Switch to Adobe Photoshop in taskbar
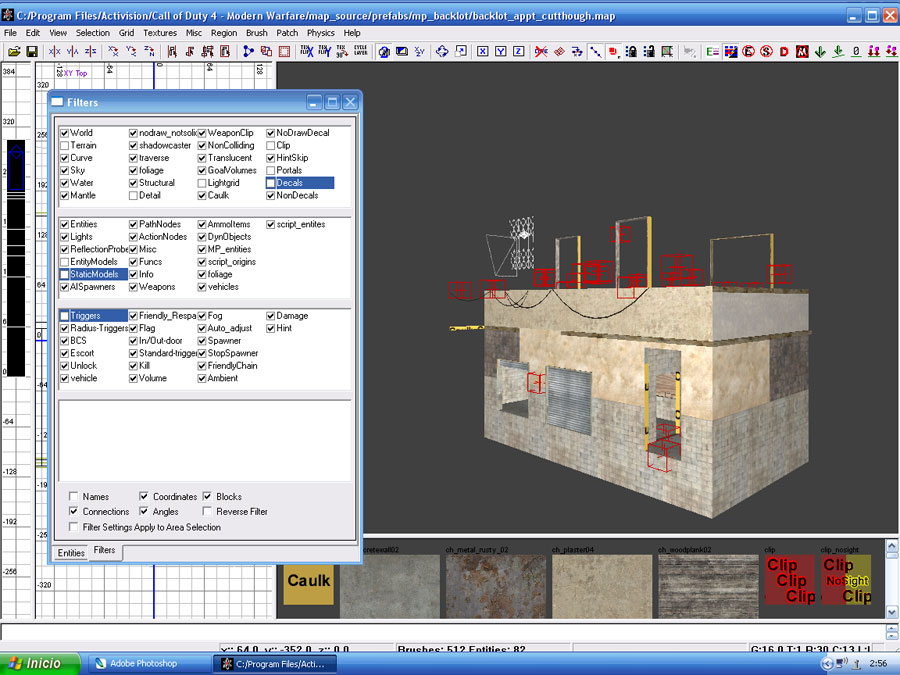This screenshot has width=900, height=675. point(149,664)
